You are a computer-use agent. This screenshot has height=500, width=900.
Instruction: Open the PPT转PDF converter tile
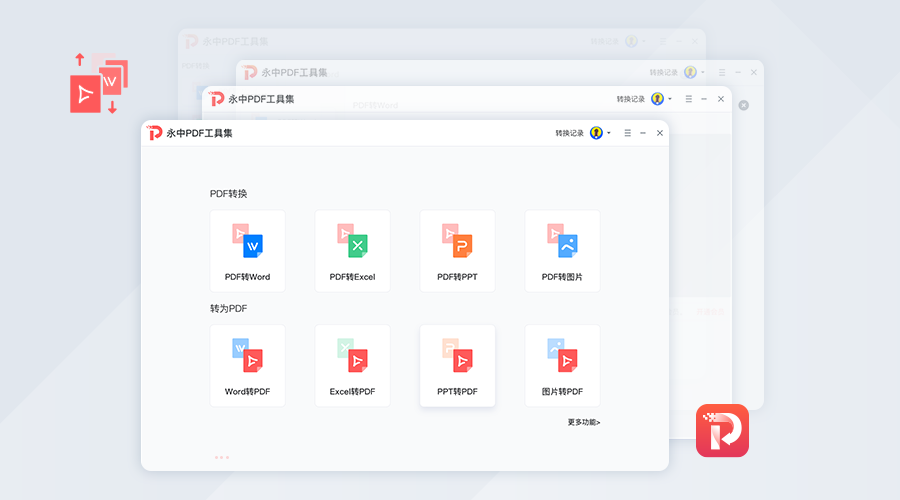click(457, 366)
